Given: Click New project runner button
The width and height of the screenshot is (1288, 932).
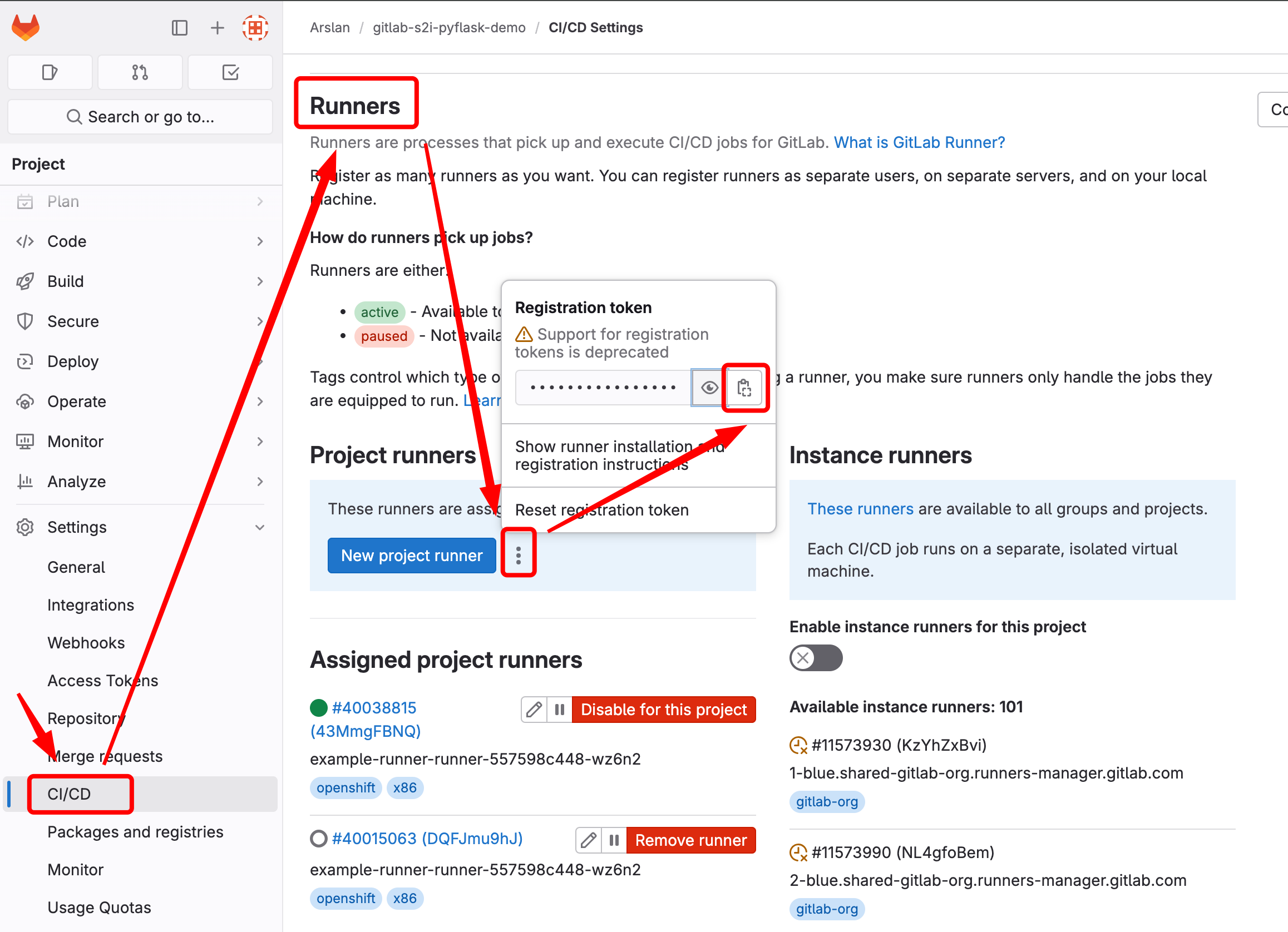Looking at the screenshot, I should (x=412, y=555).
